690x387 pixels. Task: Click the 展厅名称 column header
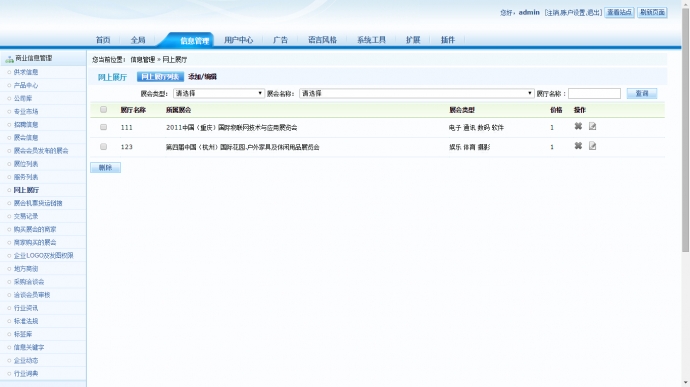click(133, 110)
